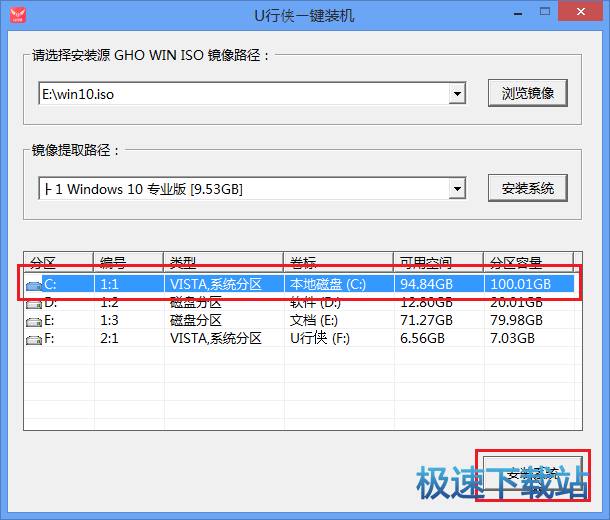
Task: Sort by the 编号 column header
Action: tap(128, 263)
